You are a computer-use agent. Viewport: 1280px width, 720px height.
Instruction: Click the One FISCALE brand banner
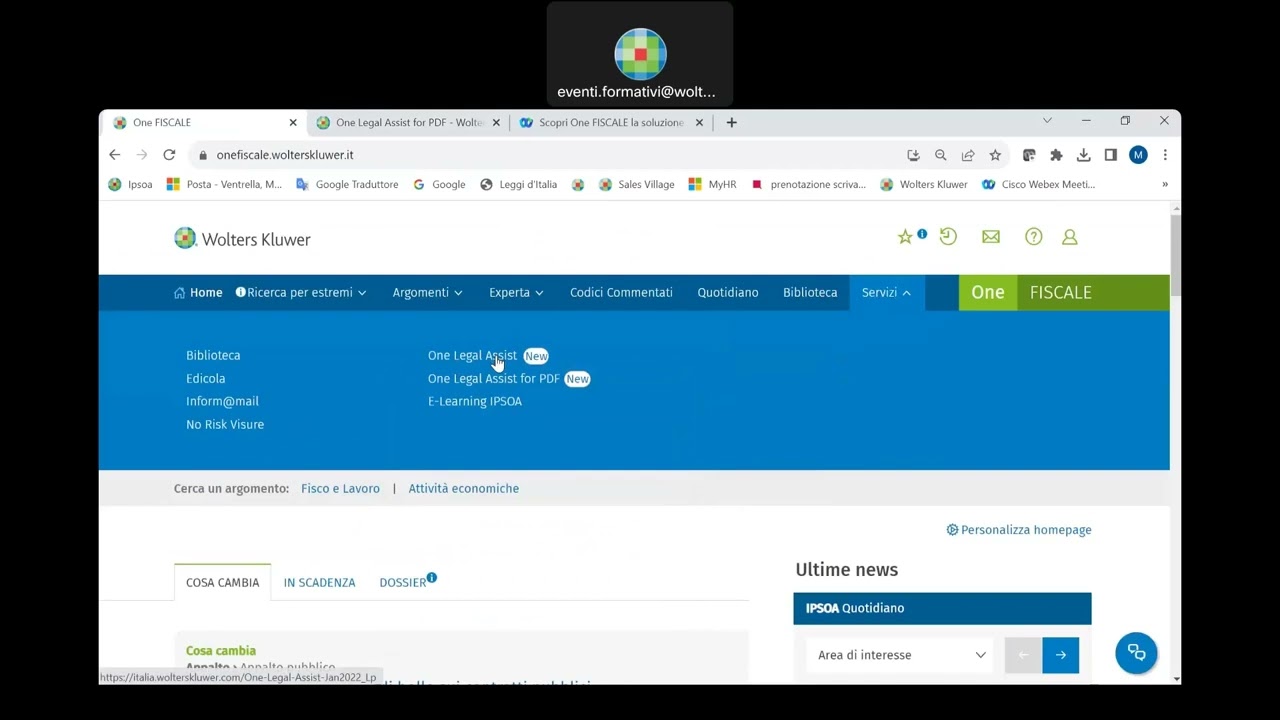pos(1064,292)
